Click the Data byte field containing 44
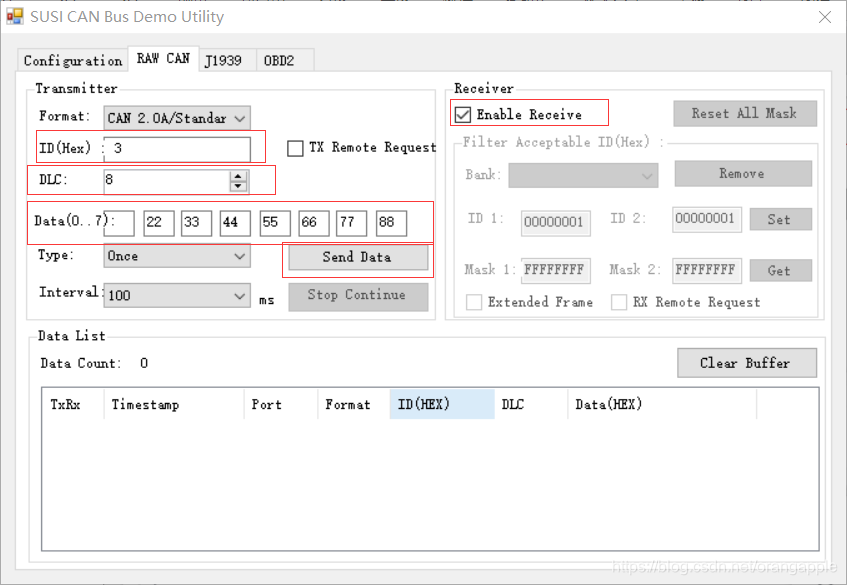 [235, 223]
